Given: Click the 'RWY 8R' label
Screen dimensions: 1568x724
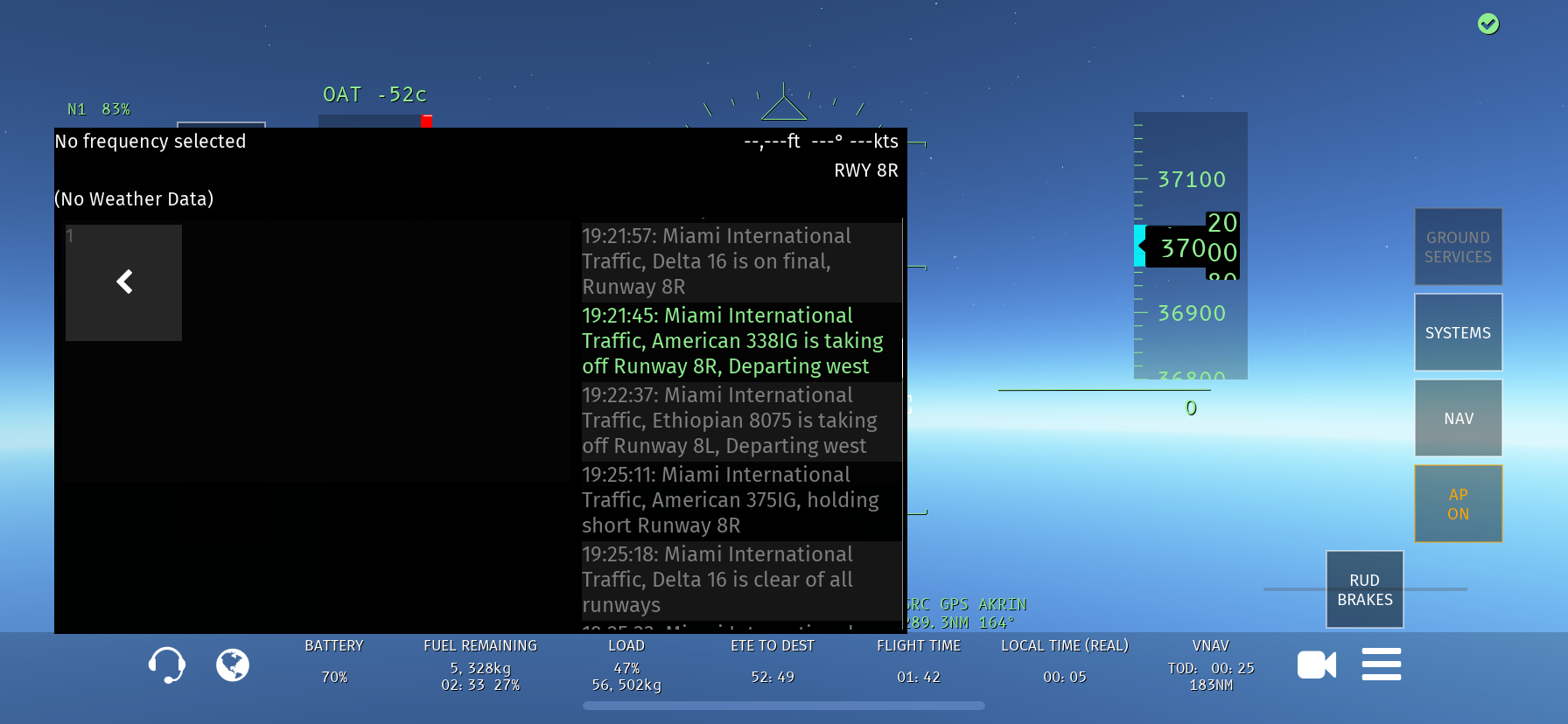Looking at the screenshot, I should [x=866, y=171].
